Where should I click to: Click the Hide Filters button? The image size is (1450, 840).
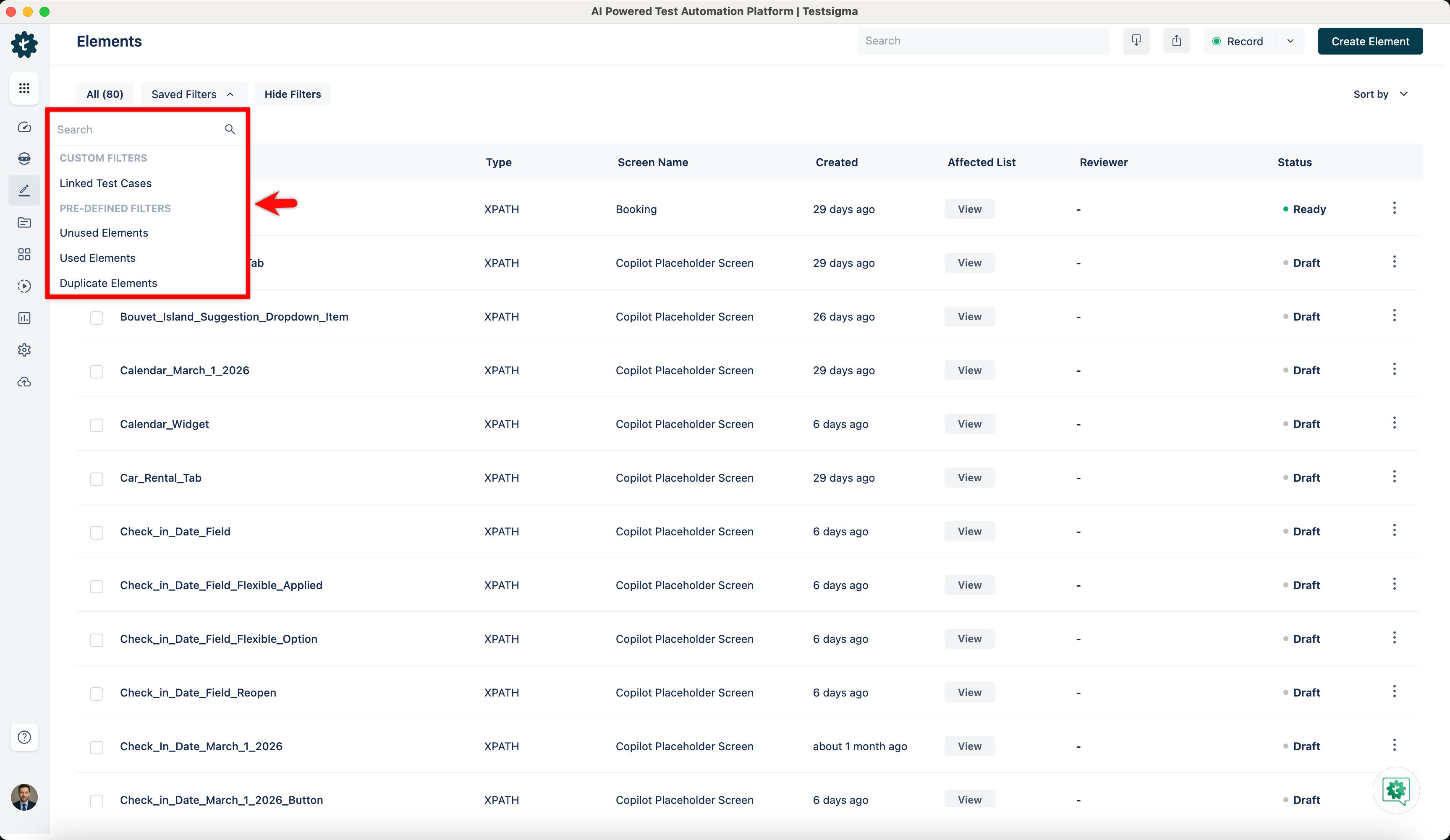(292, 94)
